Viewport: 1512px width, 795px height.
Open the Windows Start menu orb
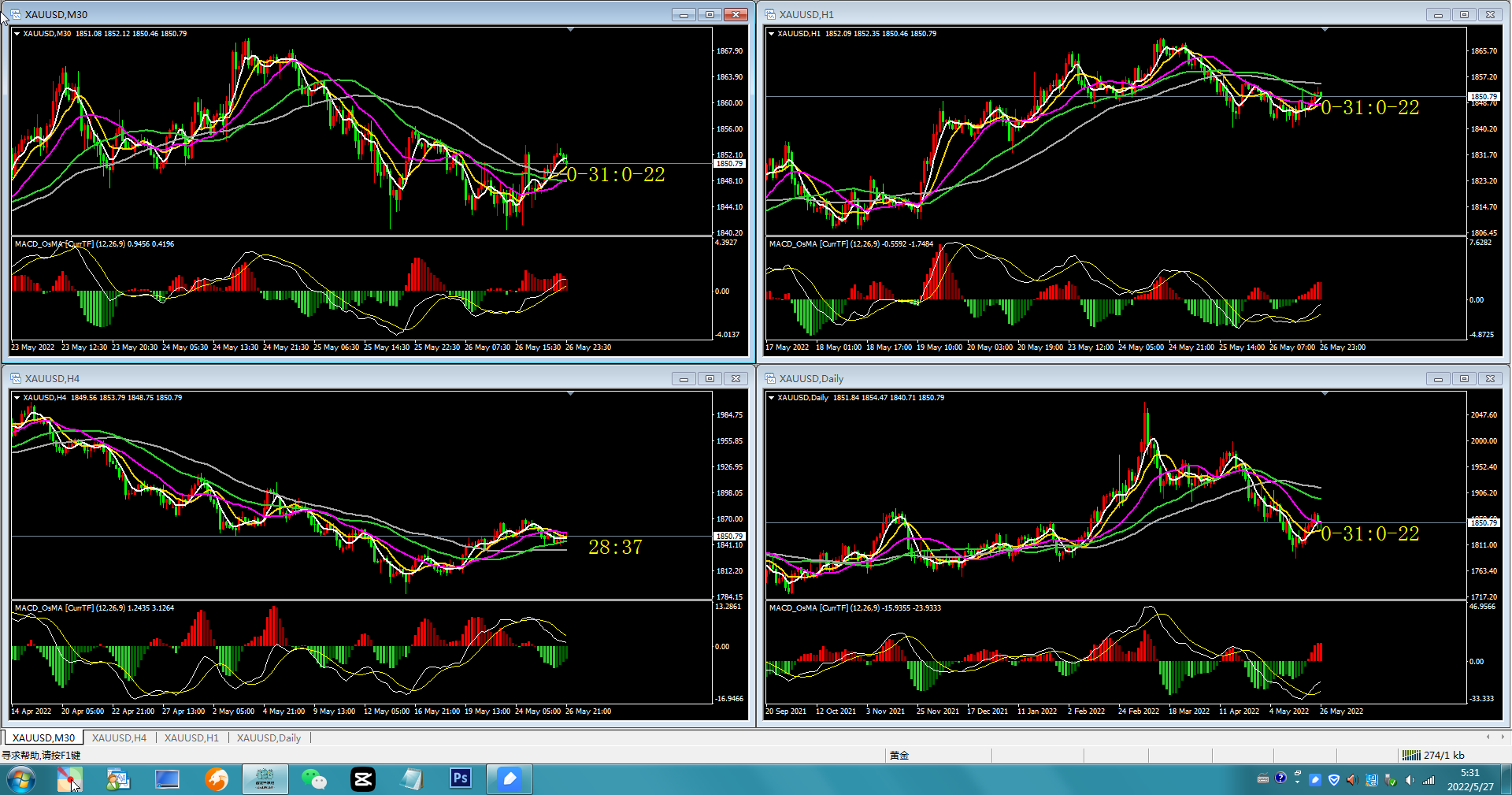coord(21,779)
